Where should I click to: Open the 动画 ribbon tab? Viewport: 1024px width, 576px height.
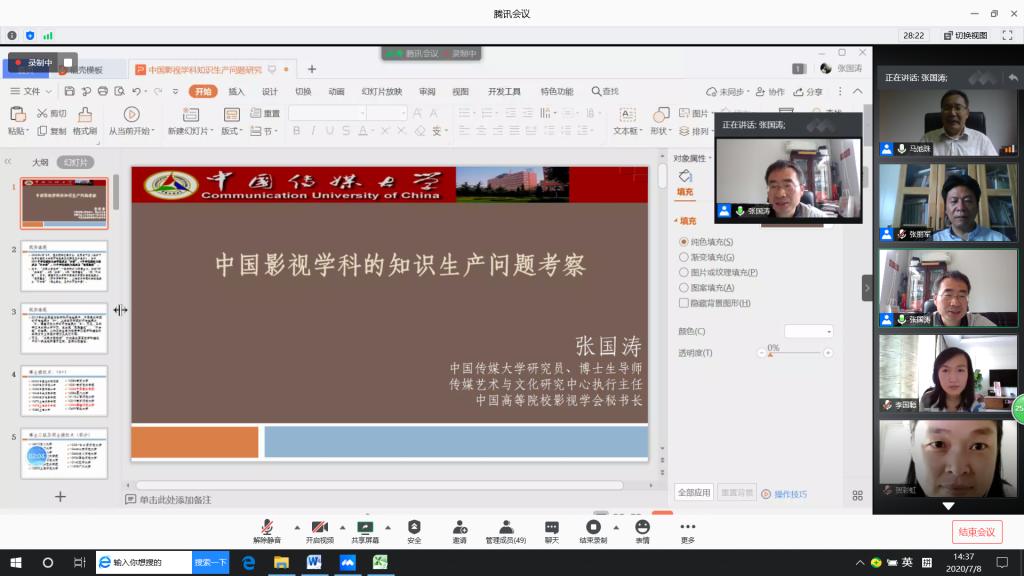coord(336,91)
